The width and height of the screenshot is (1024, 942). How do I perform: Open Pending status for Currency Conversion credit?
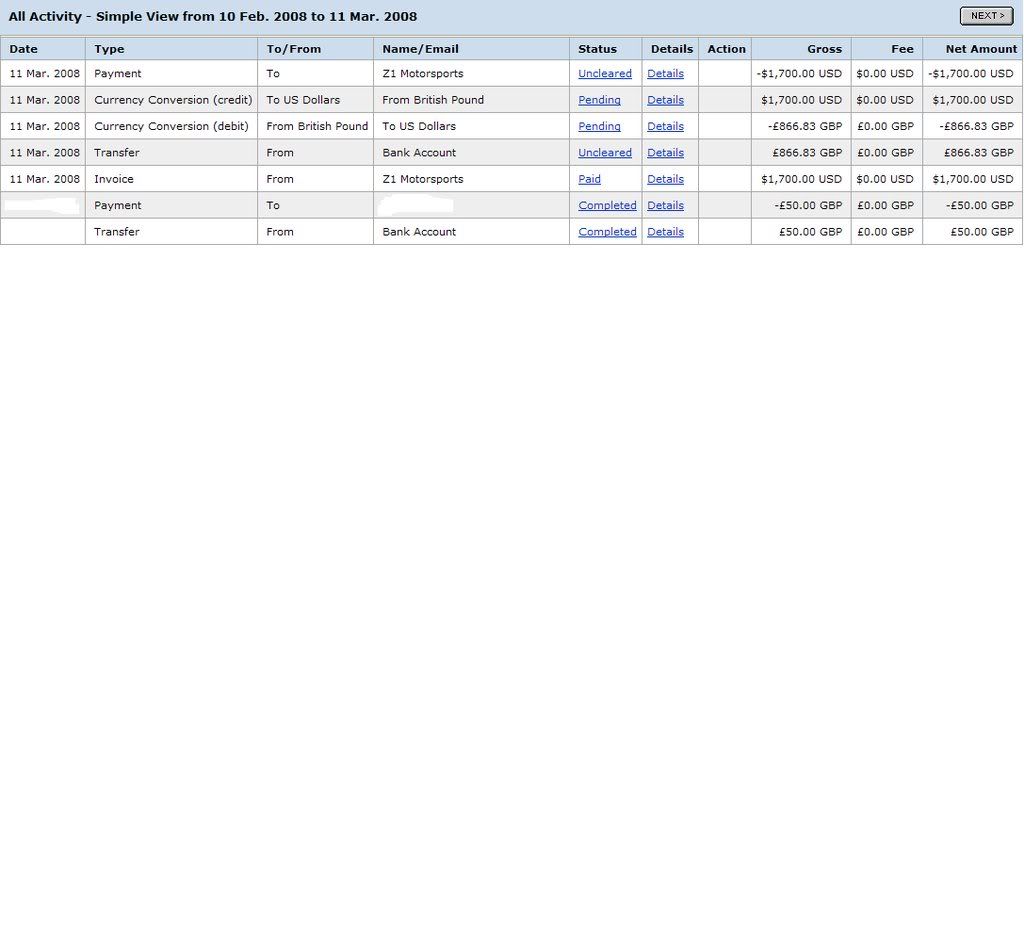point(599,100)
